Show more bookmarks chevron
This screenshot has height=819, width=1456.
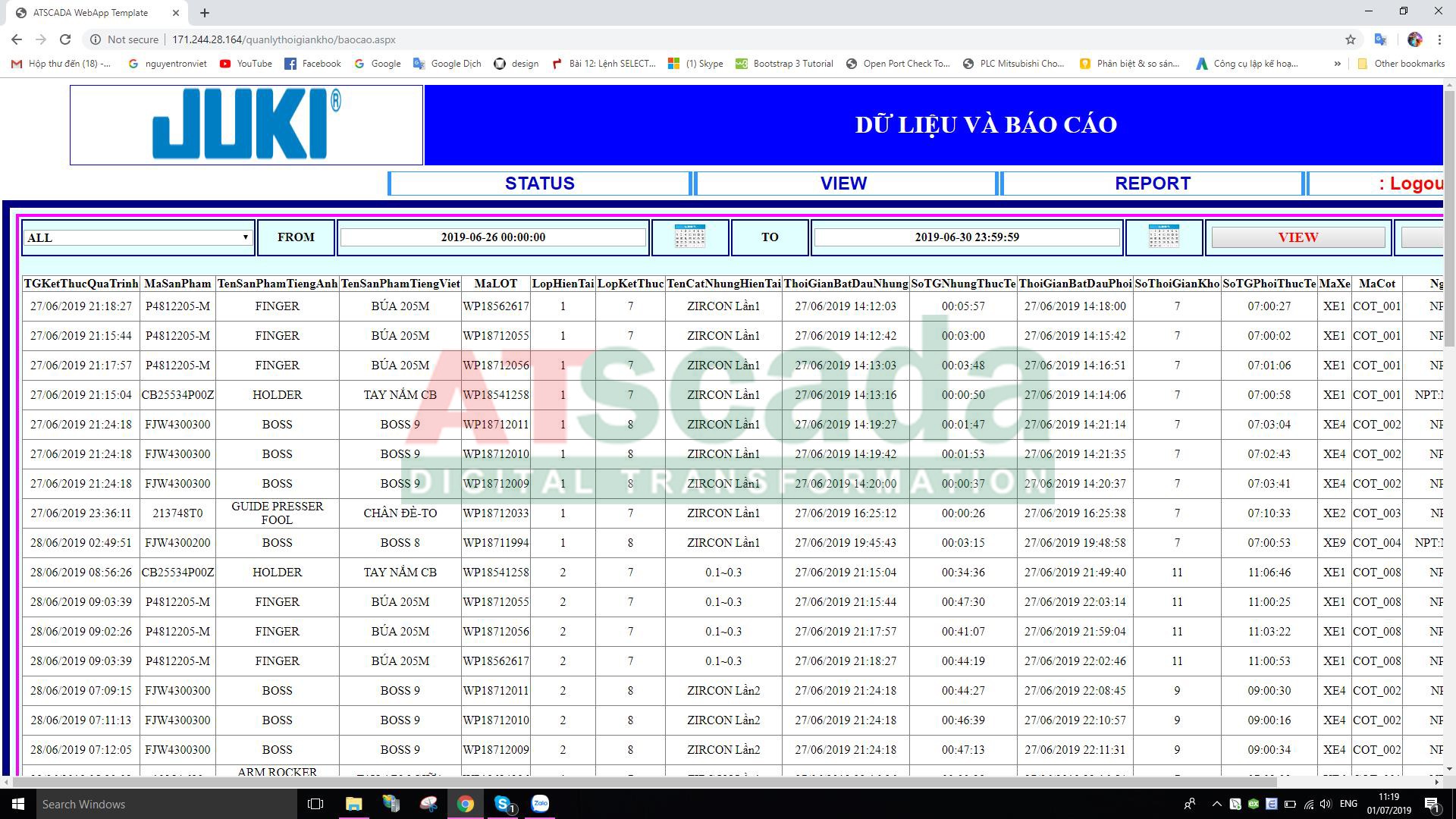point(1337,64)
